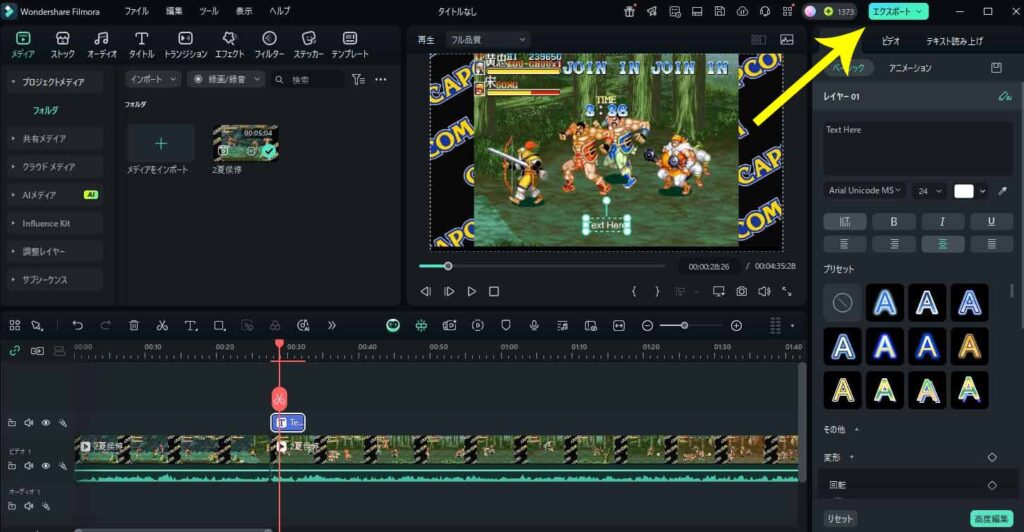Click the microphone voiceover icon
The height and width of the screenshot is (532, 1024).
coord(534,325)
